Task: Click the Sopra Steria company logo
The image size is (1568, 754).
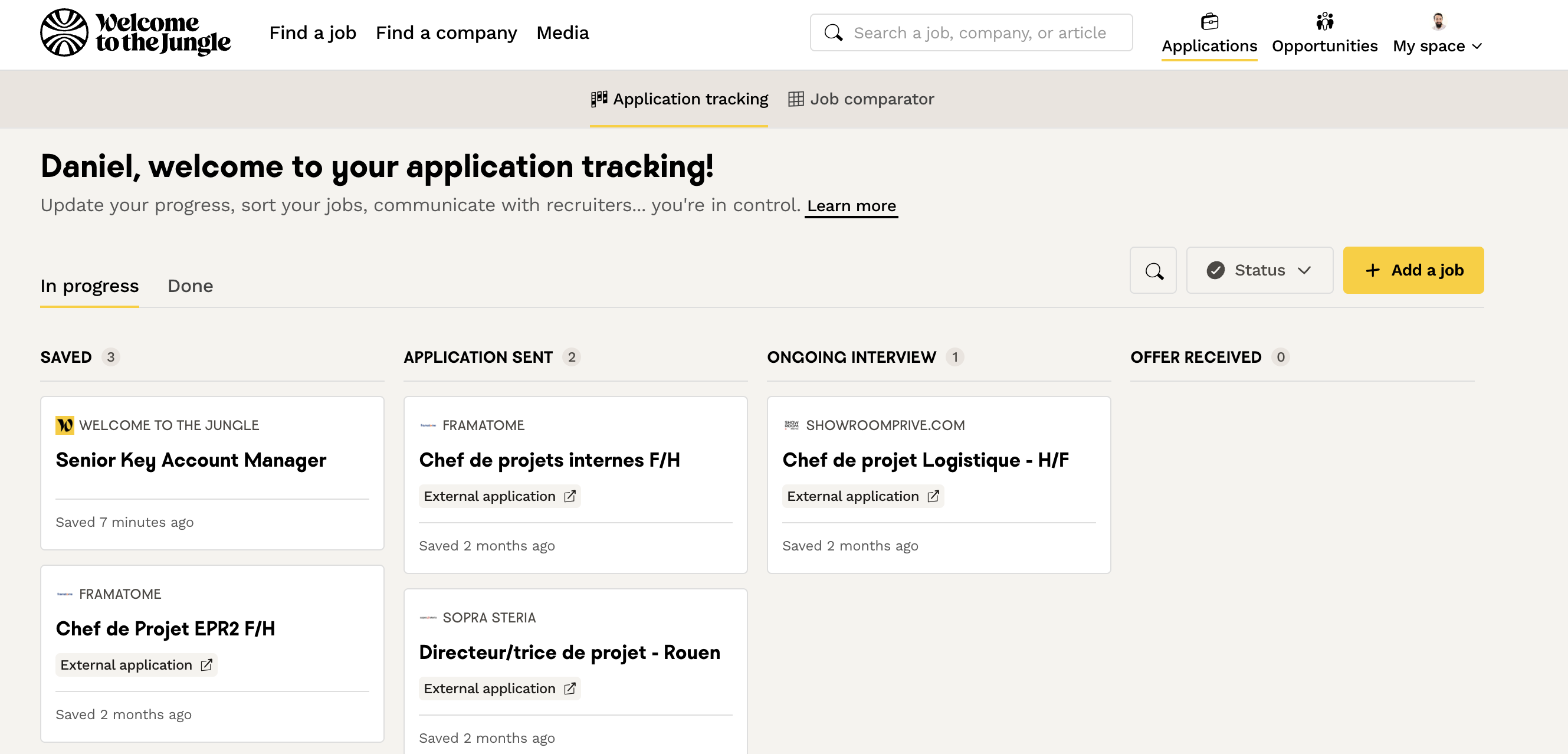Action: [x=428, y=618]
